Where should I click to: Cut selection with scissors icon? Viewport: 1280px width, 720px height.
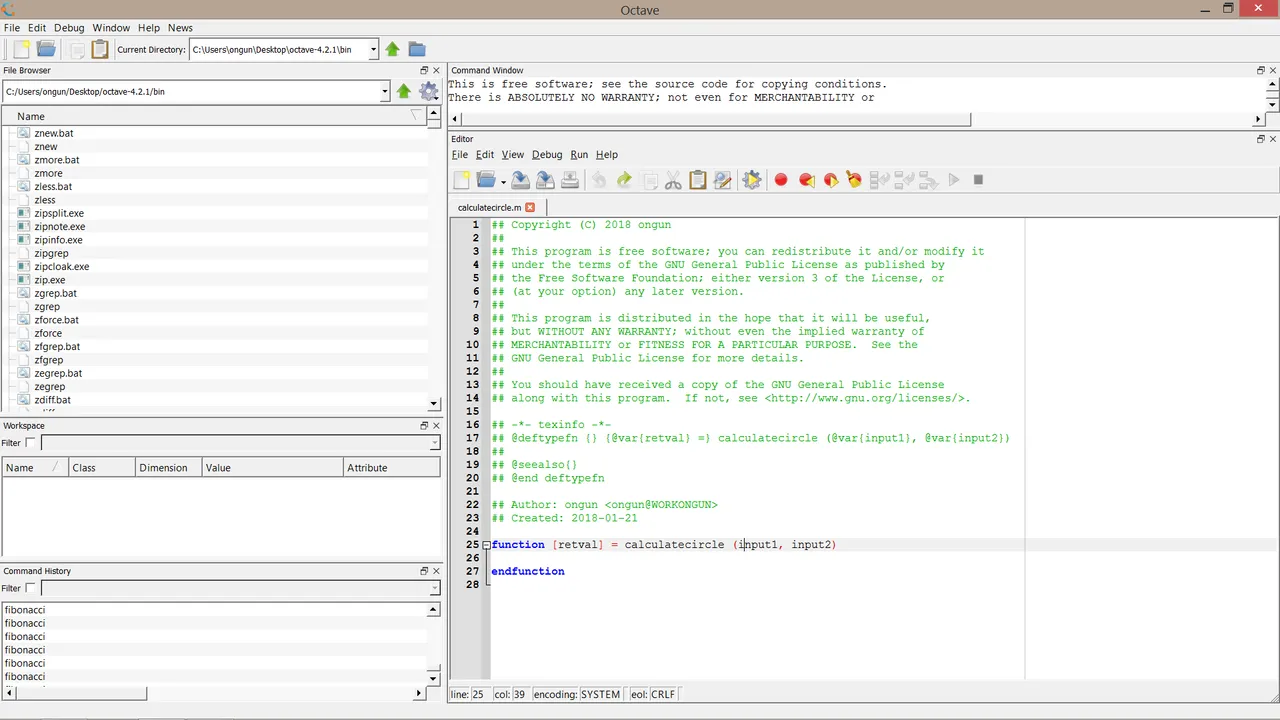point(673,180)
